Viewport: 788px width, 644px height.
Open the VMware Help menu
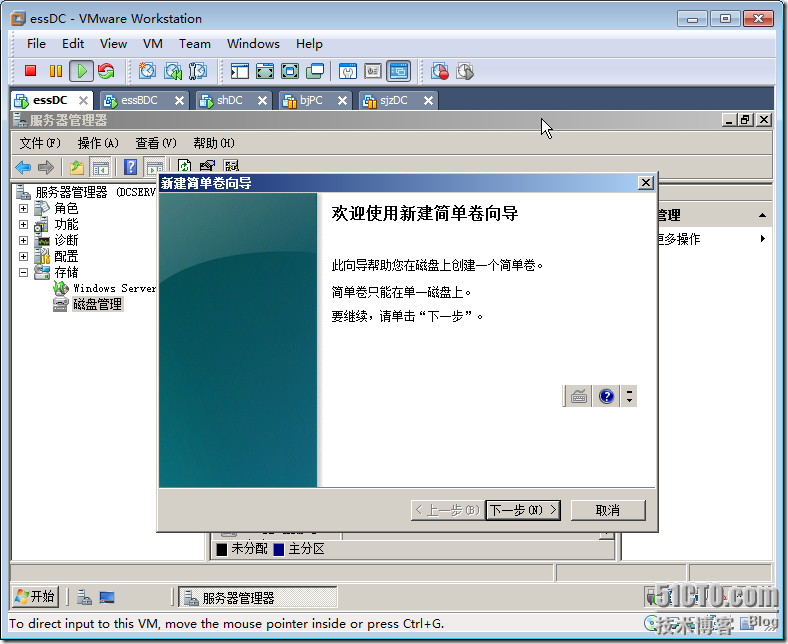tap(309, 44)
